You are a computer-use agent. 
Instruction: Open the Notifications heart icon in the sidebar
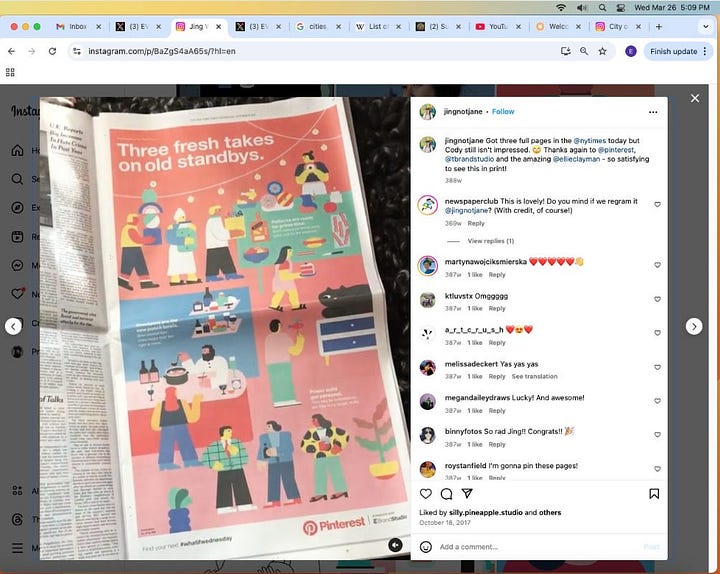pos(17,294)
